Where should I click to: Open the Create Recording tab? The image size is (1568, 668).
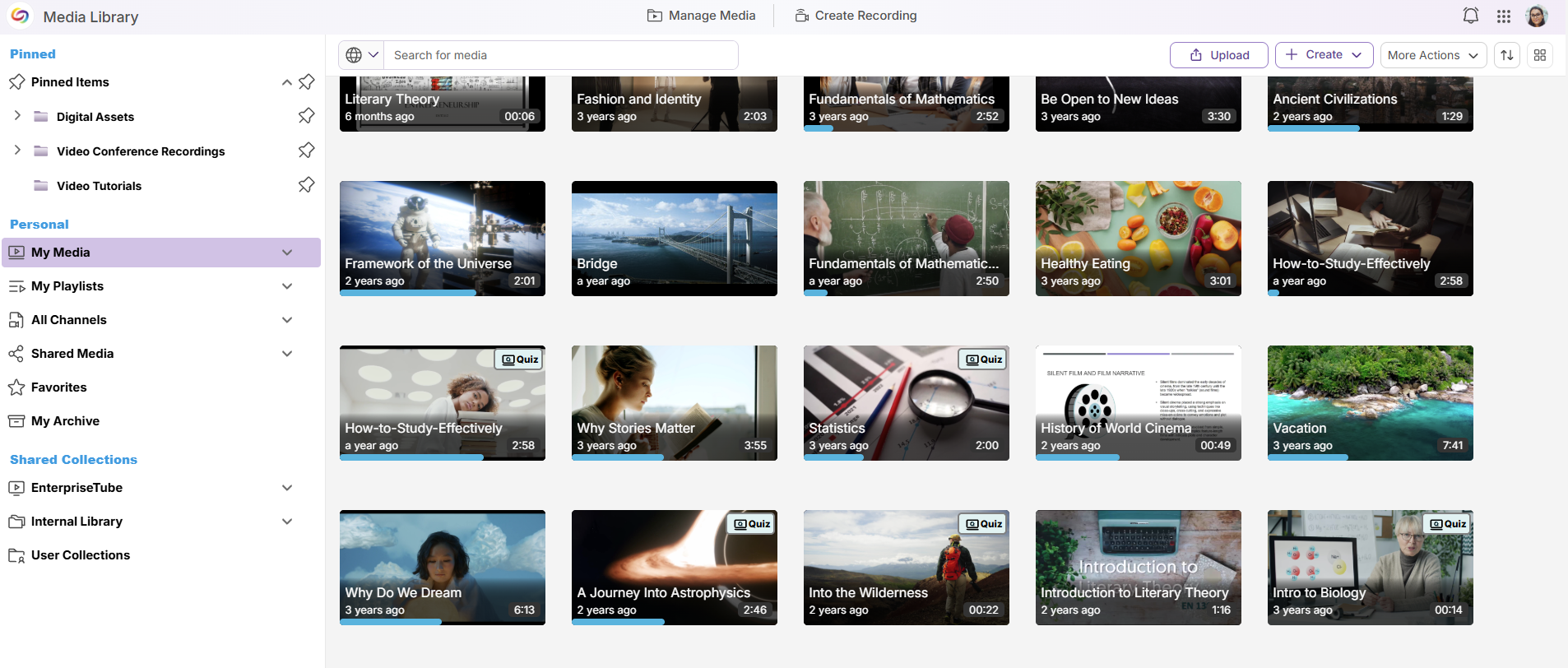pos(856,16)
